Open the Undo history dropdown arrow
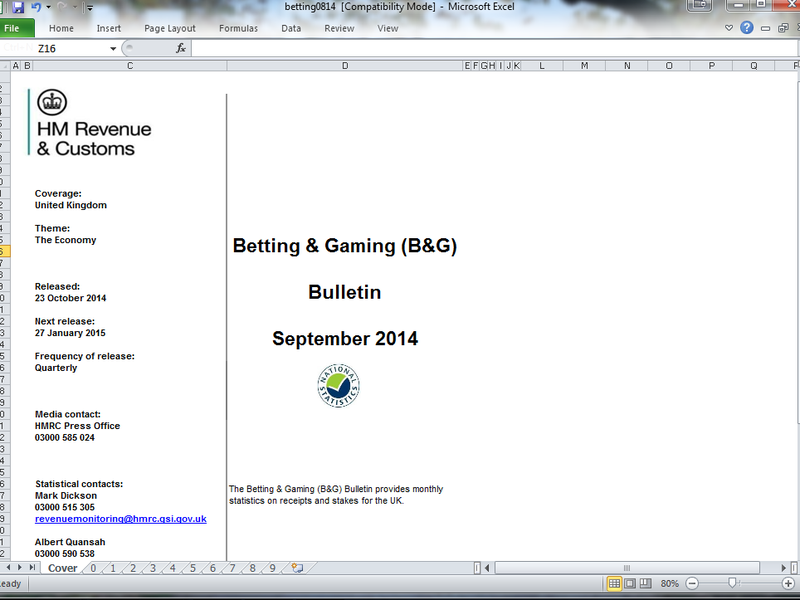The height and width of the screenshot is (600, 800). (48, 7)
